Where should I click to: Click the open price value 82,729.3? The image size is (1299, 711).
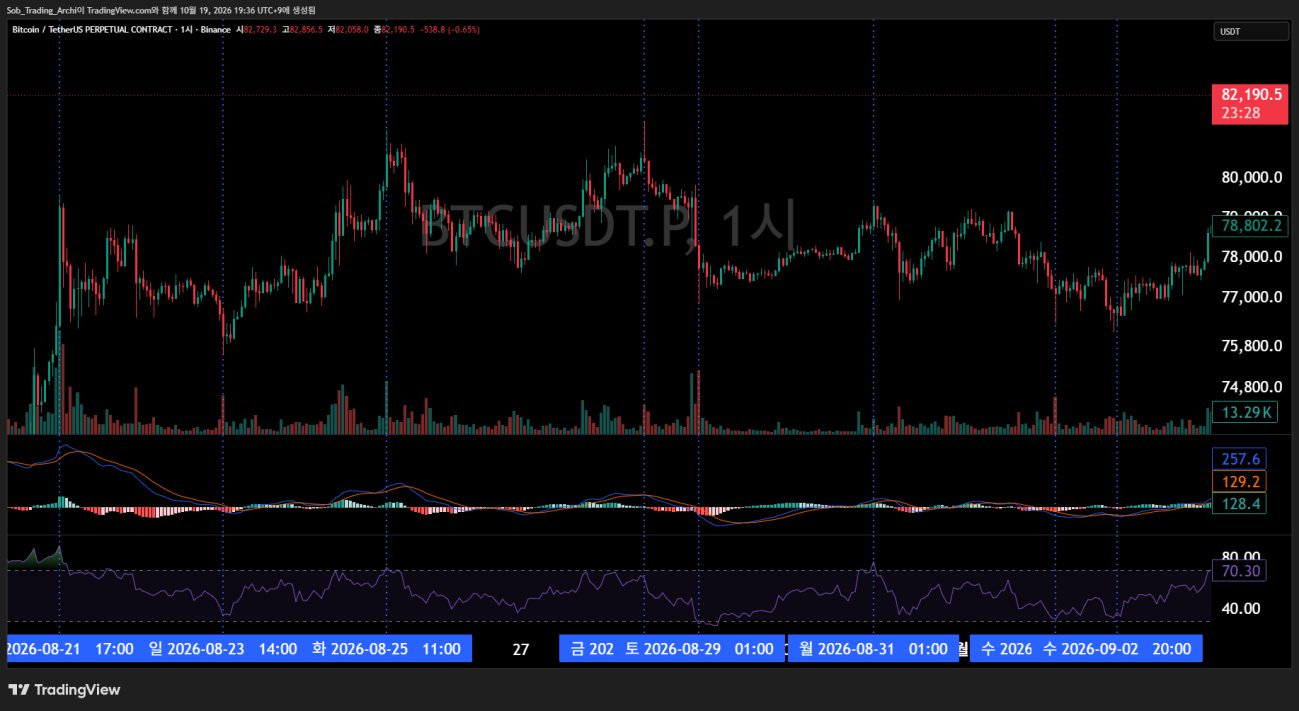(x=260, y=30)
